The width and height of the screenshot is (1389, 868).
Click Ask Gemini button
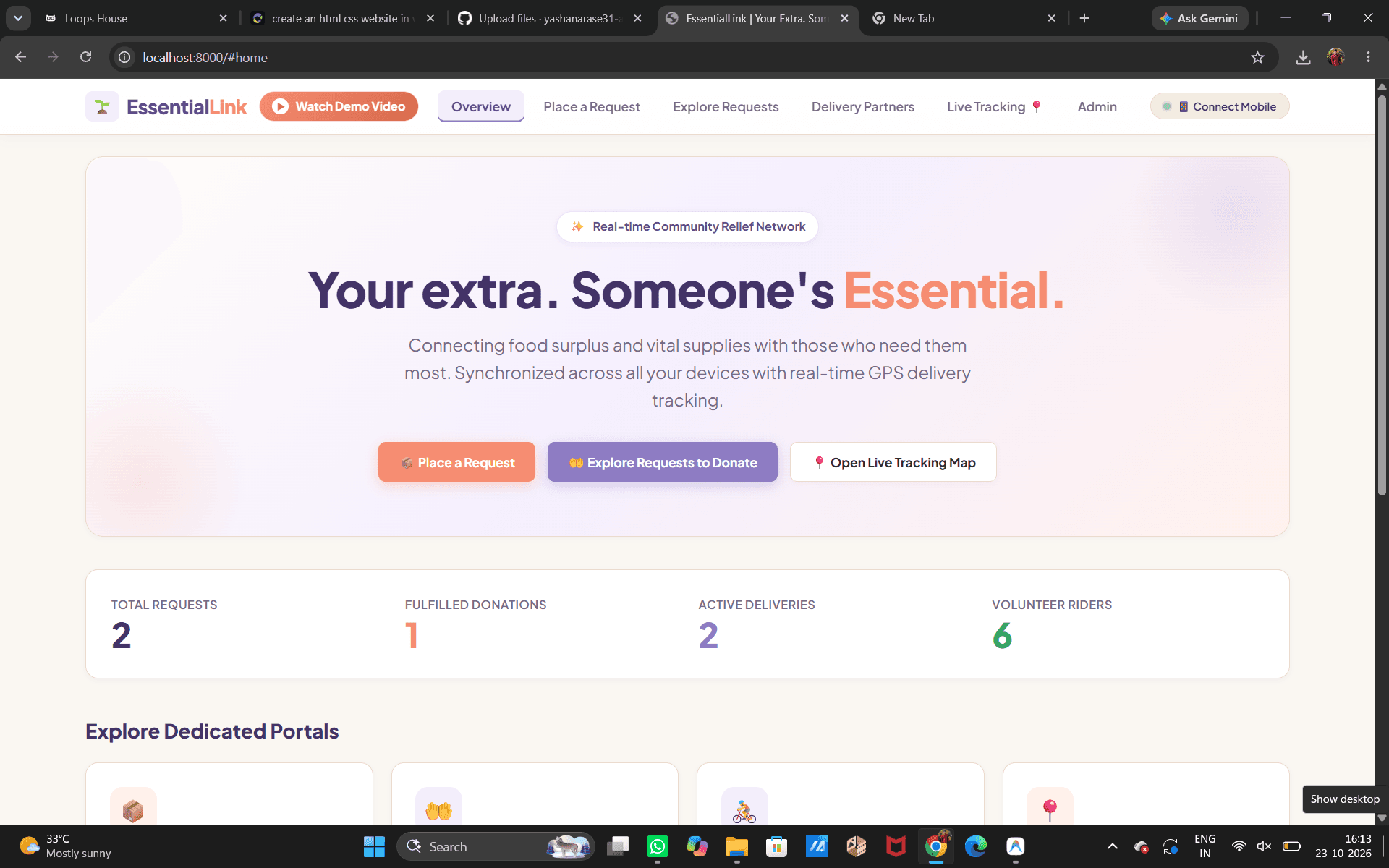(x=1199, y=18)
